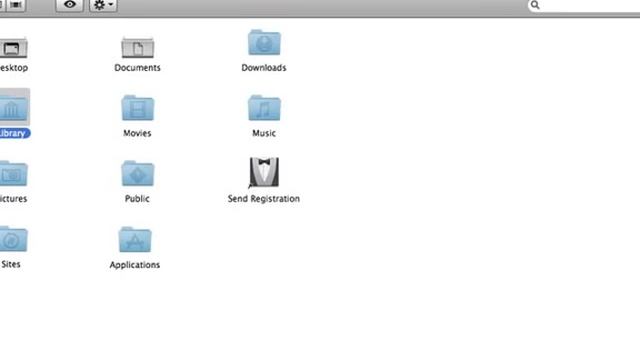The image size is (640, 360).
Task: Select the Desktop folder icon
Action: [13, 48]
